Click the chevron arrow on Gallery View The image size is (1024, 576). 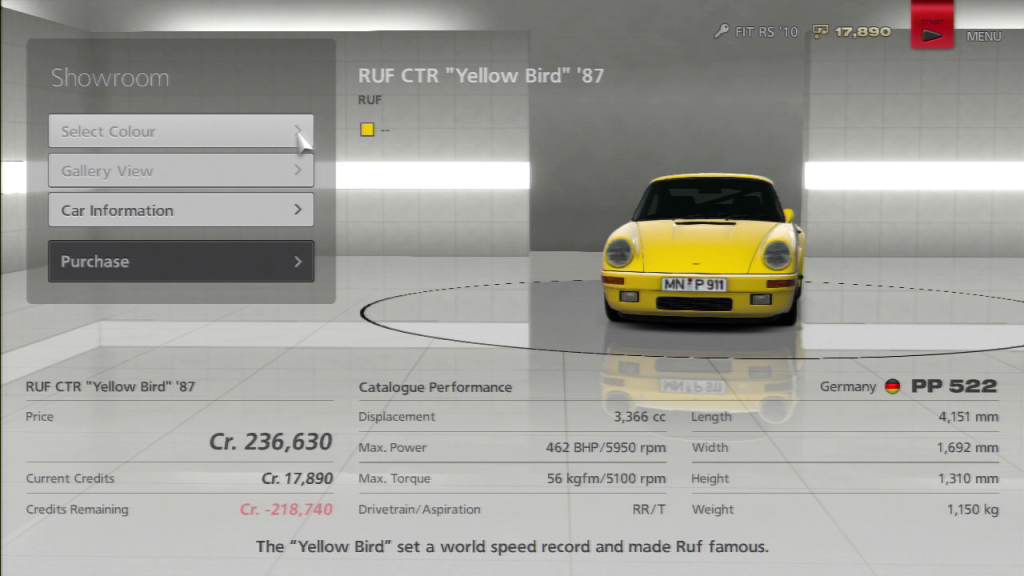(298, 170)
